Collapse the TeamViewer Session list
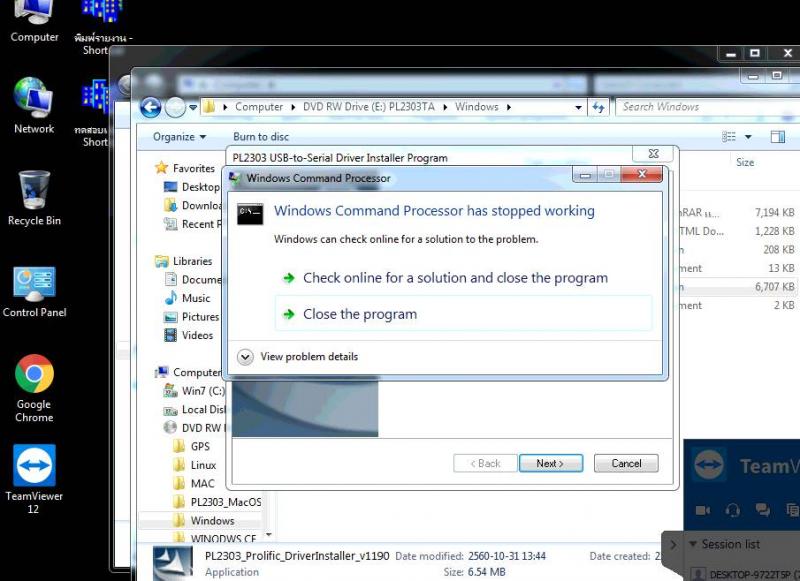Viewport: 800px width, 581px height. 693,544
